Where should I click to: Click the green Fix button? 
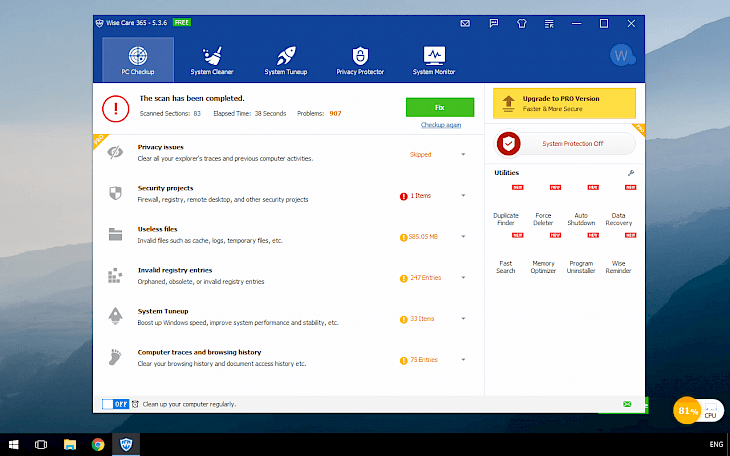pyautogui.click(x=440, y=107)
